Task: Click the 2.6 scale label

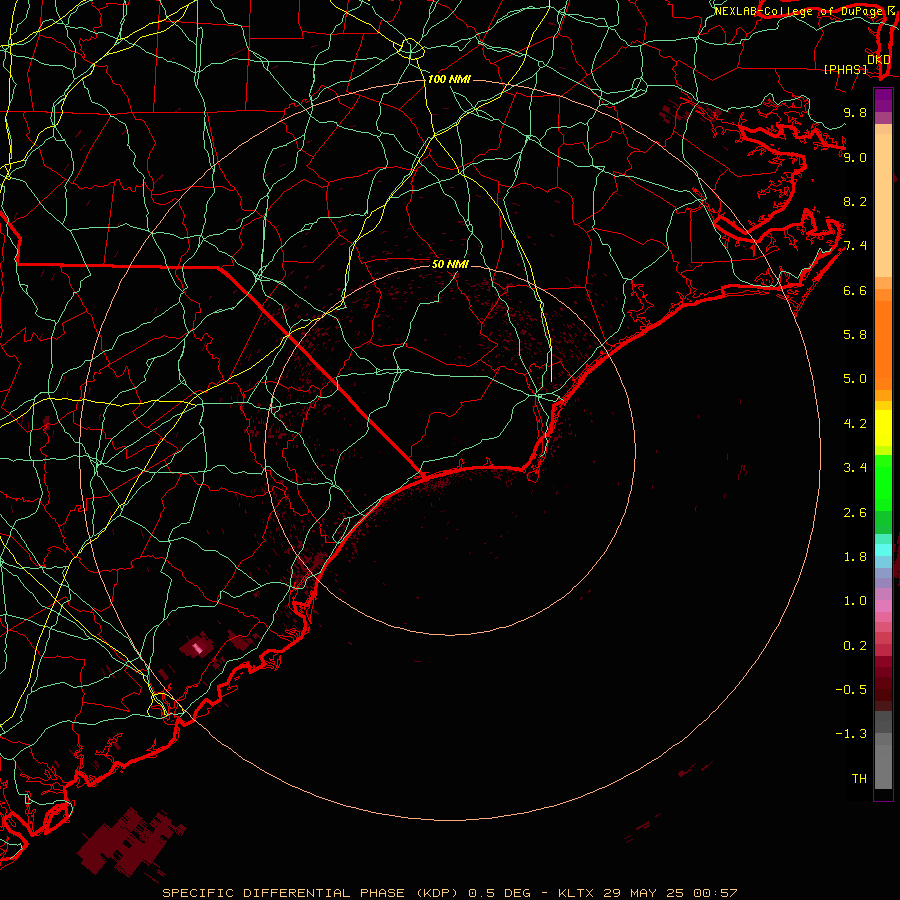Action: [x=855, y=513]
